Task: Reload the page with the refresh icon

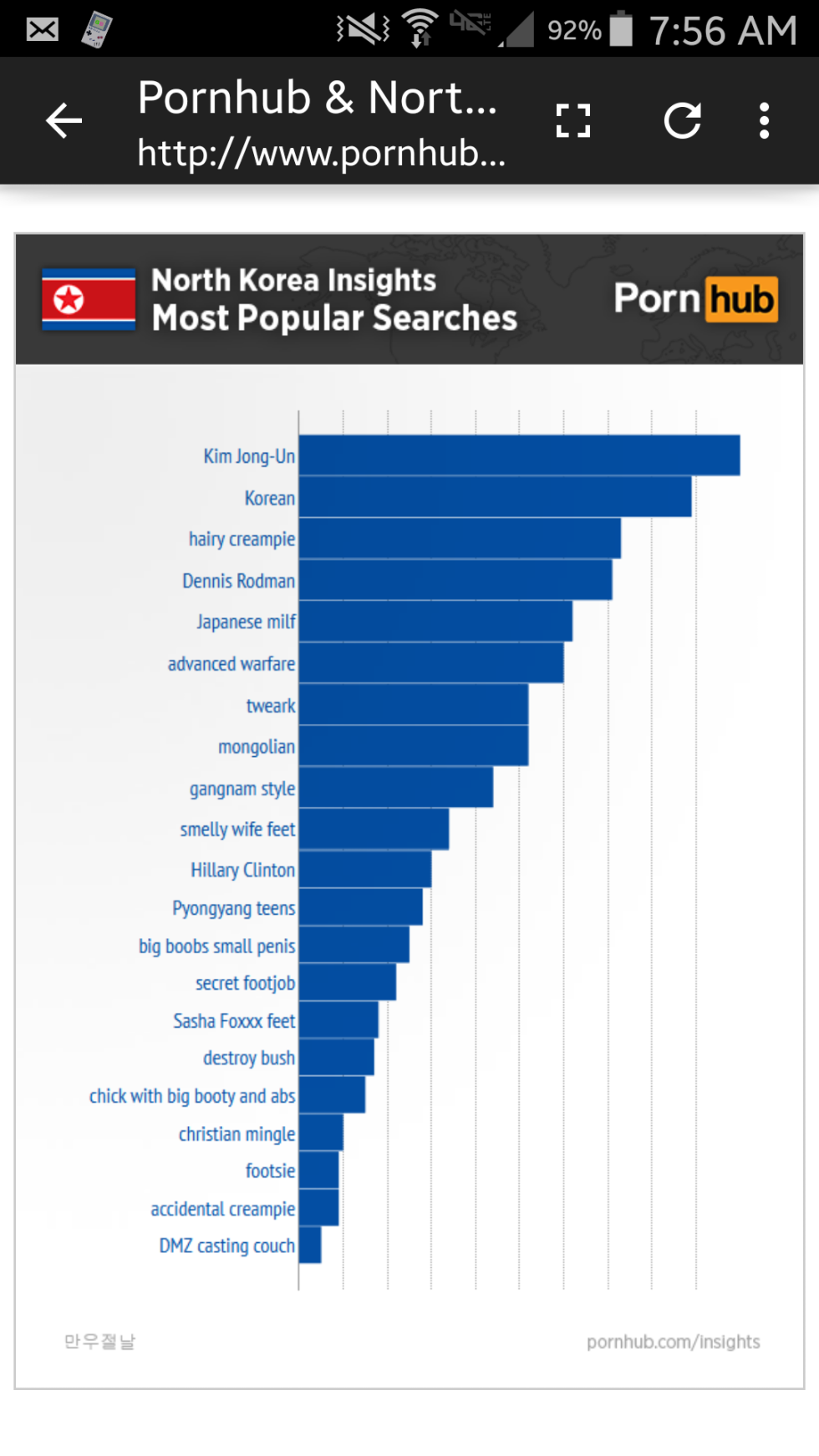Action: point(682,121)
